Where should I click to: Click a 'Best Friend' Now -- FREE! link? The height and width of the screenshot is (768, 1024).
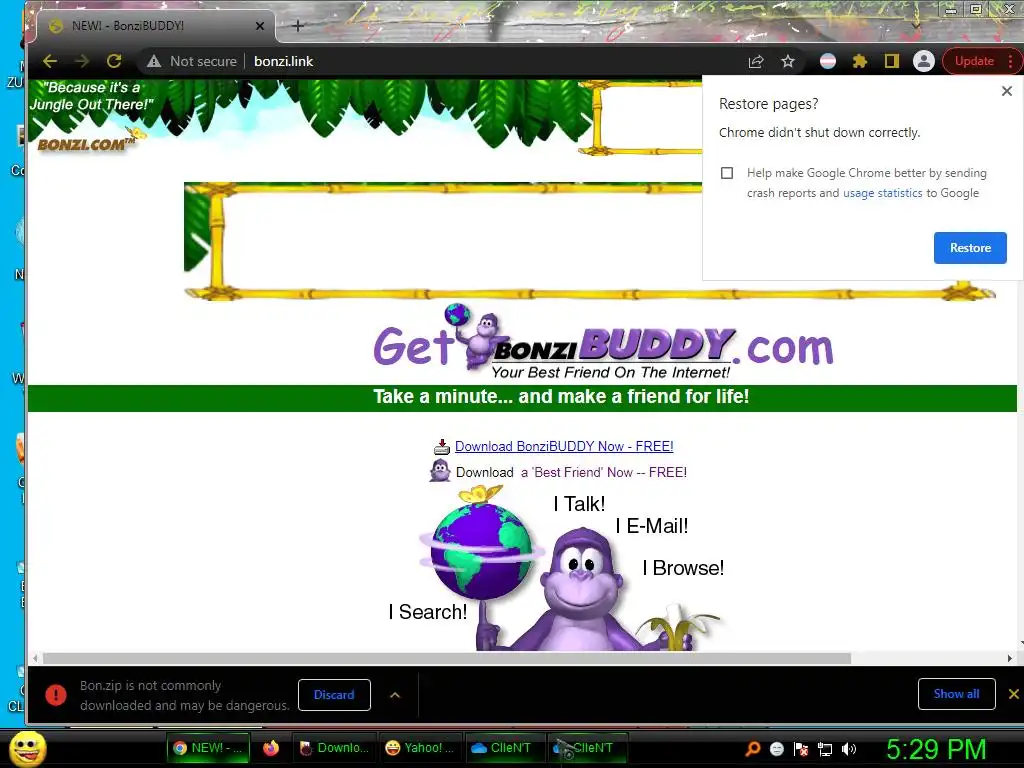pos(603,472)
